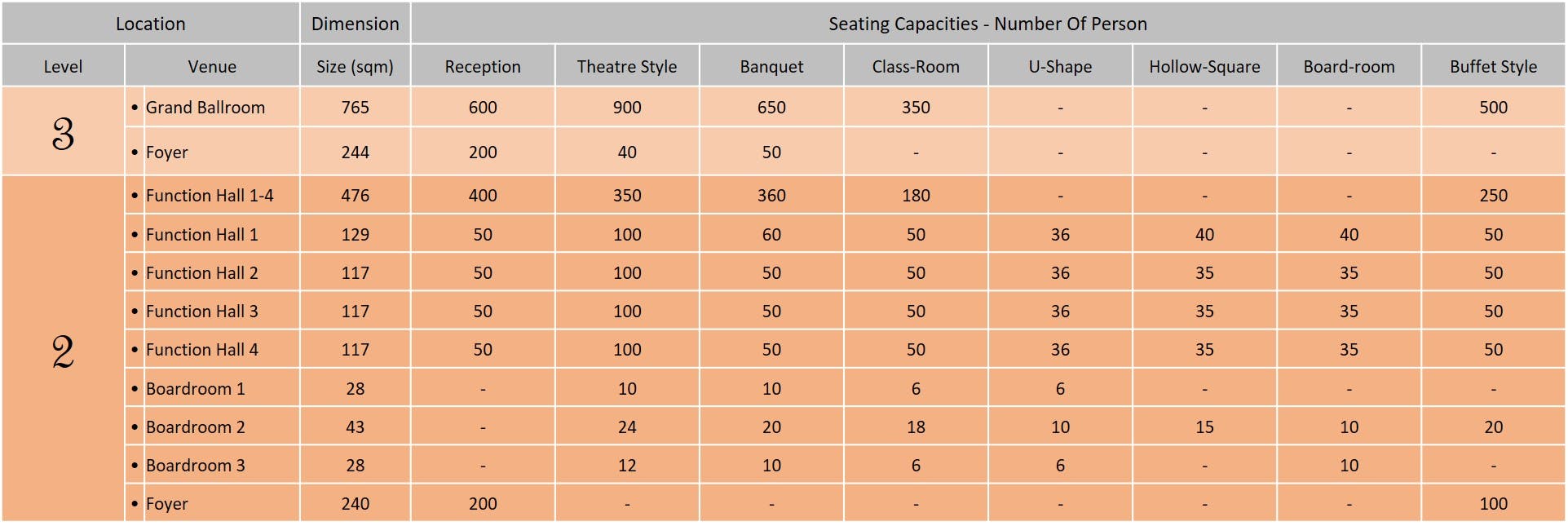Click Function Hall 1-4 size value 476

tap(355, 195)
